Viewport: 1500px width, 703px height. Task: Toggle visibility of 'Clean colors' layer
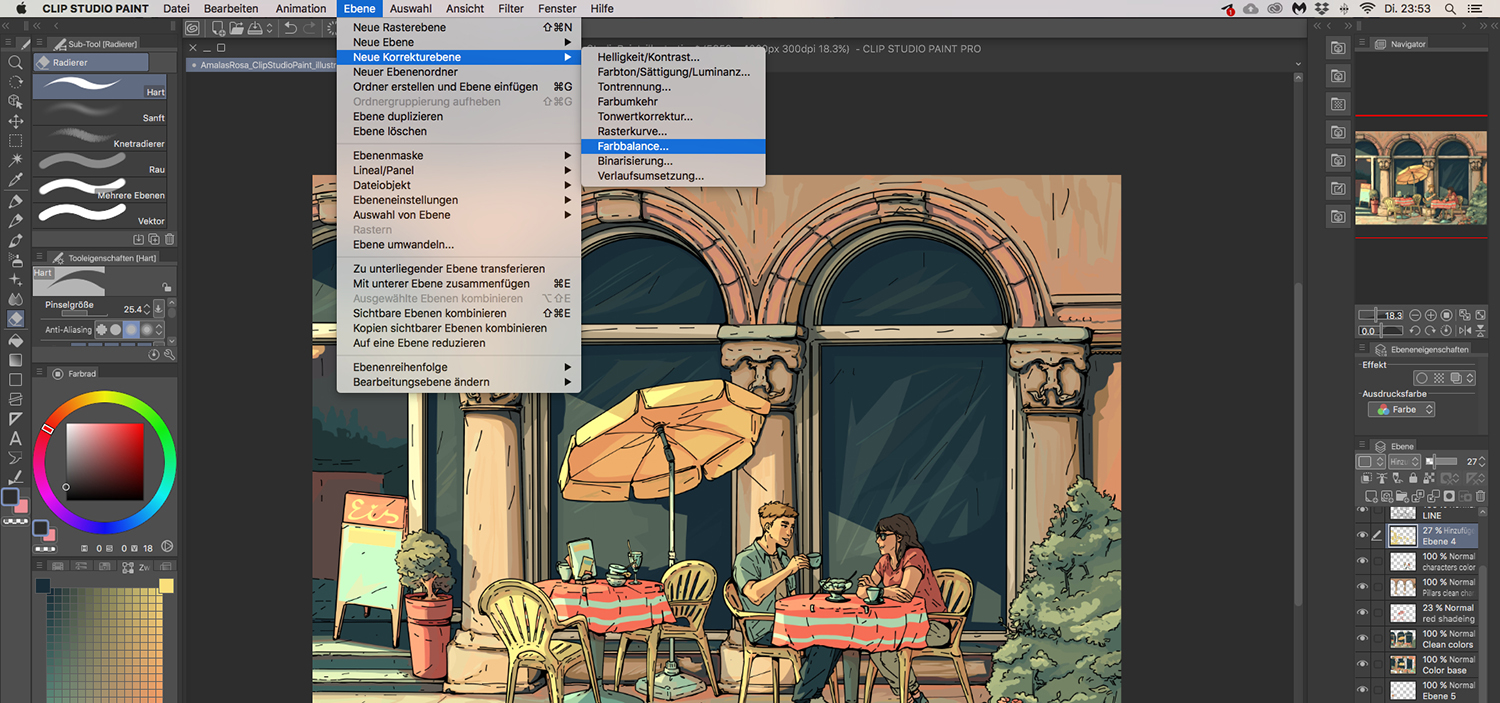[1362, 638]
